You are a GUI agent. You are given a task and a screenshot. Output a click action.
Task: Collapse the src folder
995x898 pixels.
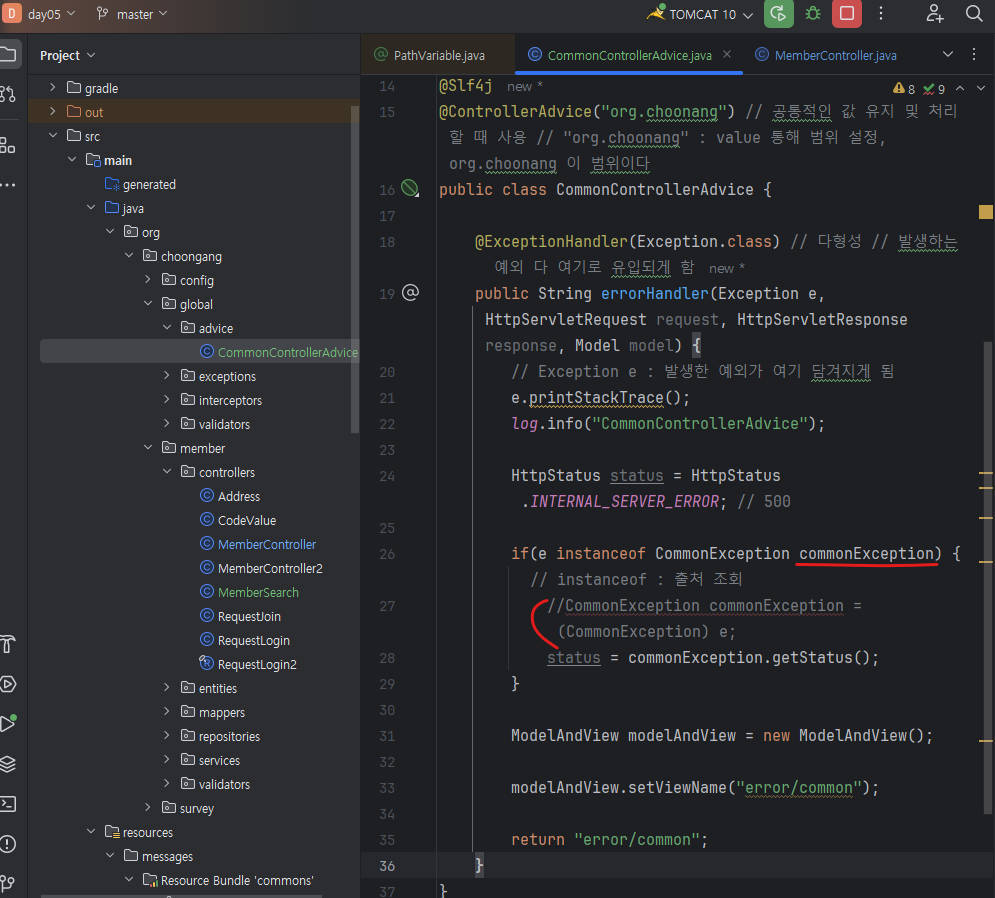(53, 136)
